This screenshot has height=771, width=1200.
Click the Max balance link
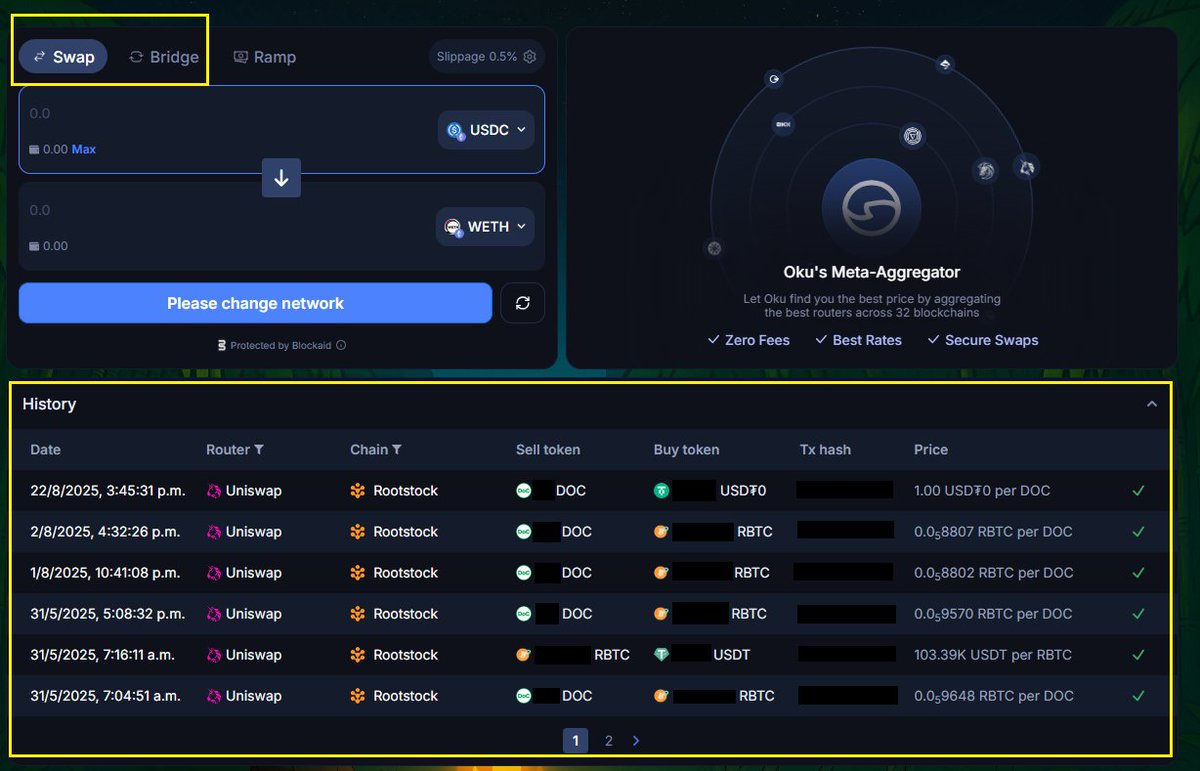point(84,149)
